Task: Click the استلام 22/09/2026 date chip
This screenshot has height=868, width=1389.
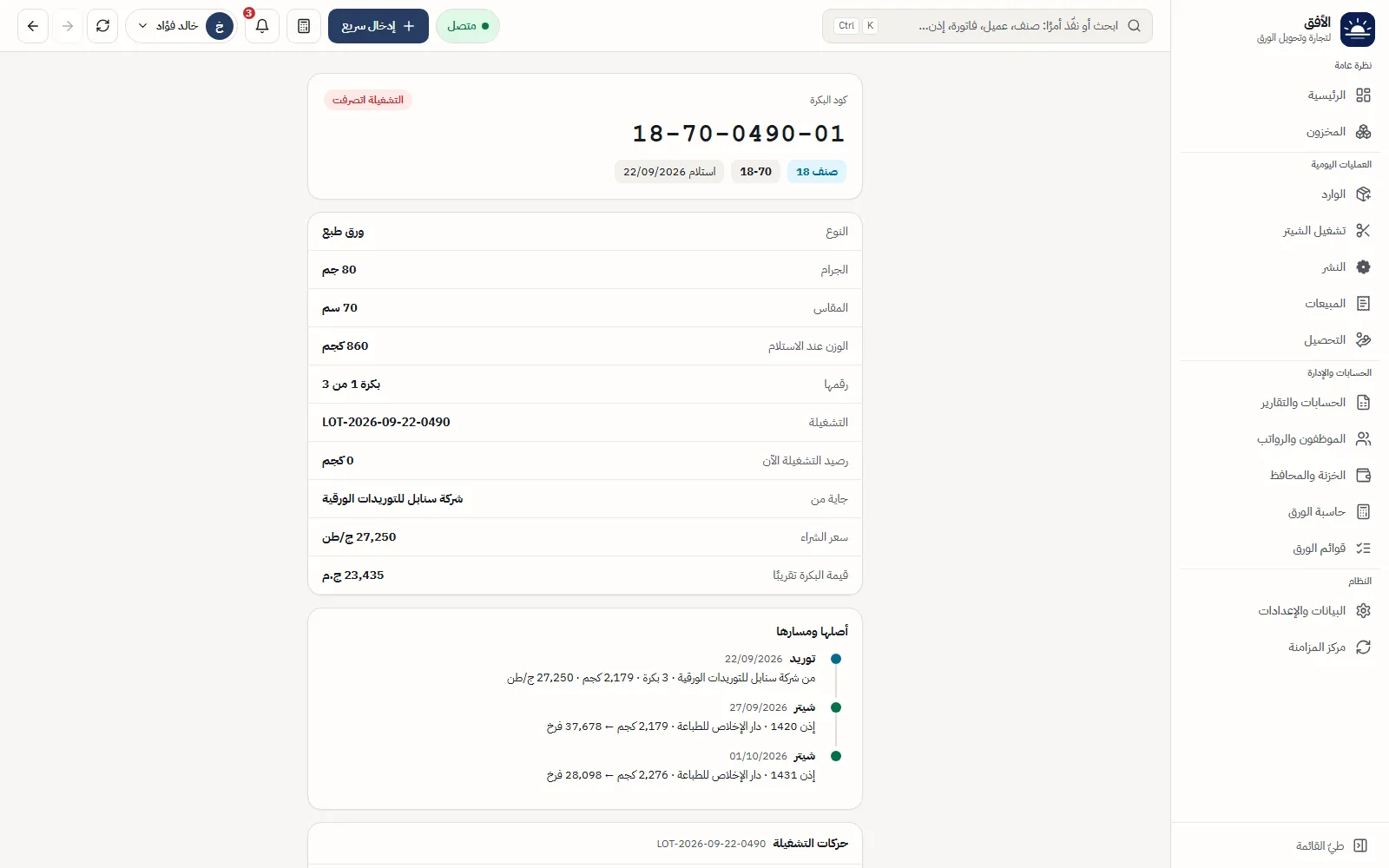Action: [669, 172]
